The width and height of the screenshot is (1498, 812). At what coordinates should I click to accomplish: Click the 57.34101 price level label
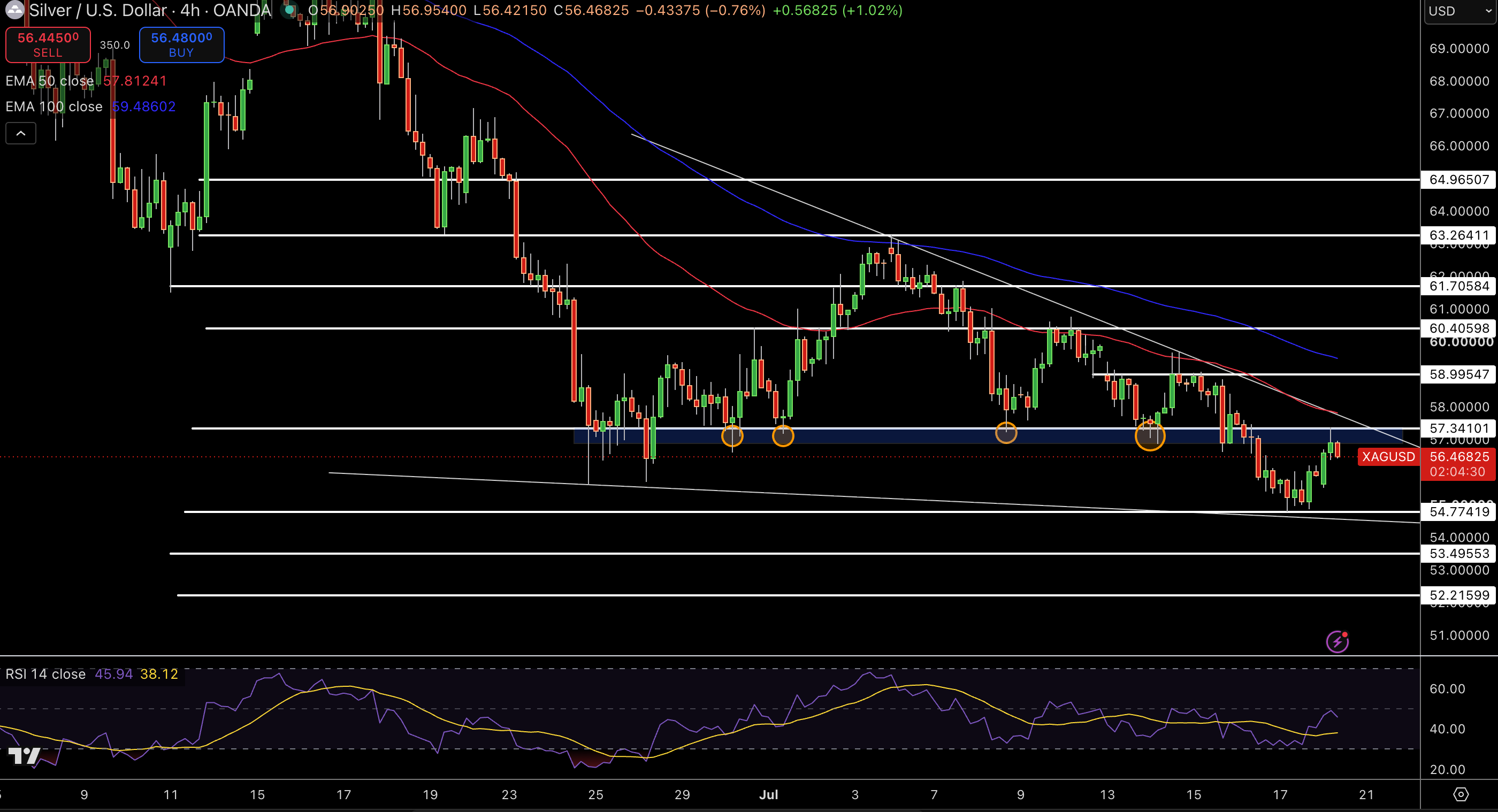[1458, 428]
